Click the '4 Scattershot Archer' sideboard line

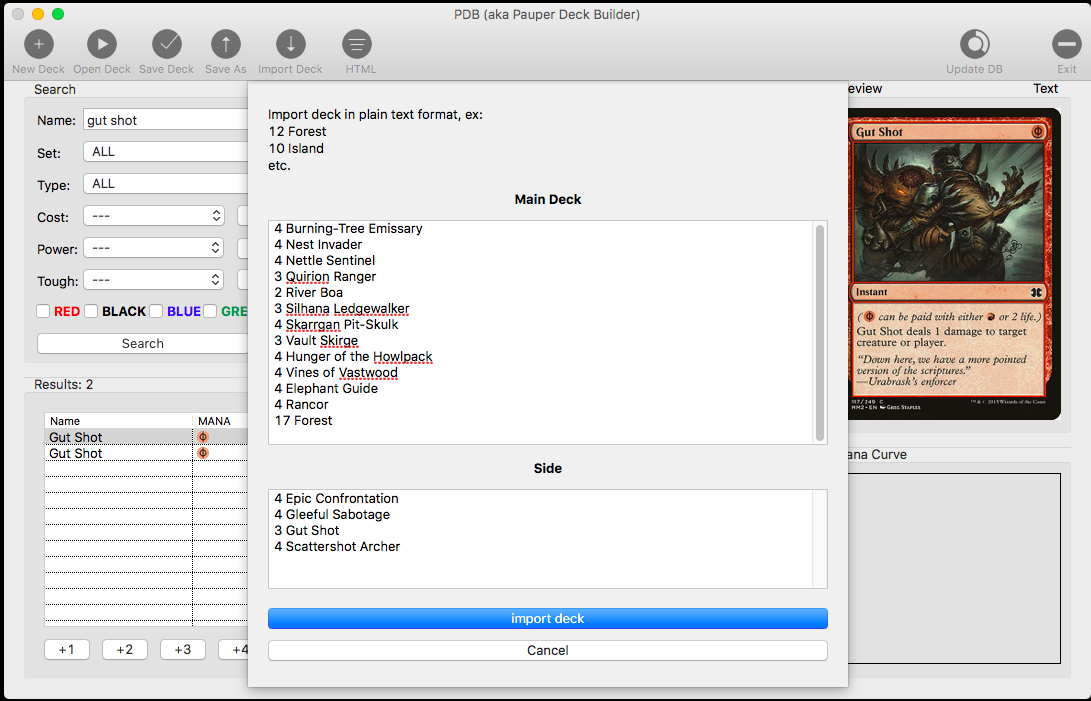click(x=337, y=546)
